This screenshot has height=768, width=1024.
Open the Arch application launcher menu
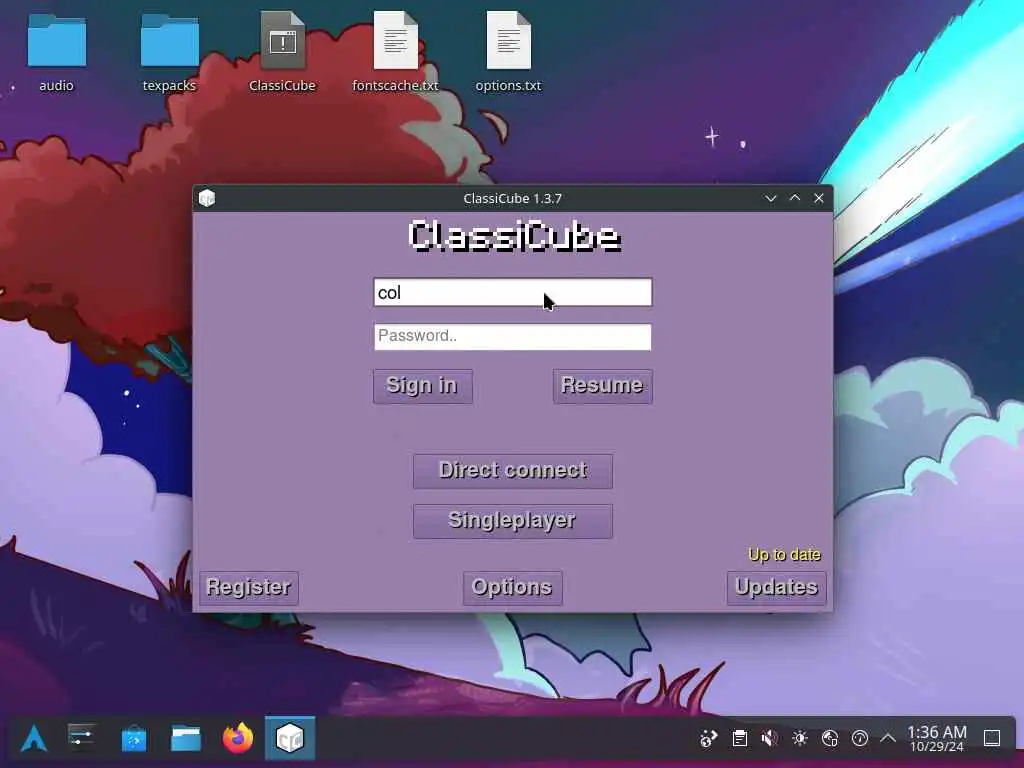[x=34, y=739]
